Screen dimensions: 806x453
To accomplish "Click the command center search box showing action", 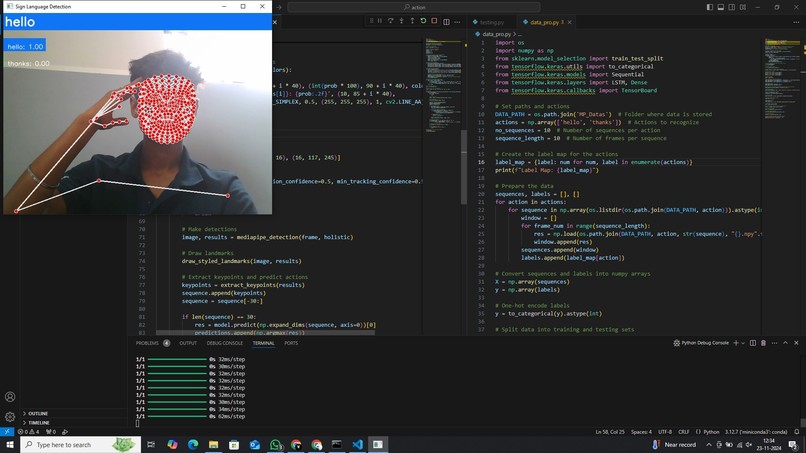I will click(414, 7).
